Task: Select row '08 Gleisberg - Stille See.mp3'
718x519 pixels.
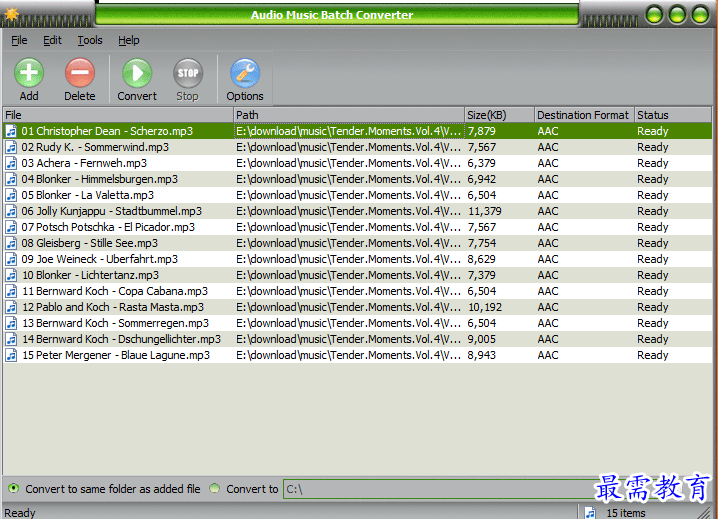Action: point(358,243)
